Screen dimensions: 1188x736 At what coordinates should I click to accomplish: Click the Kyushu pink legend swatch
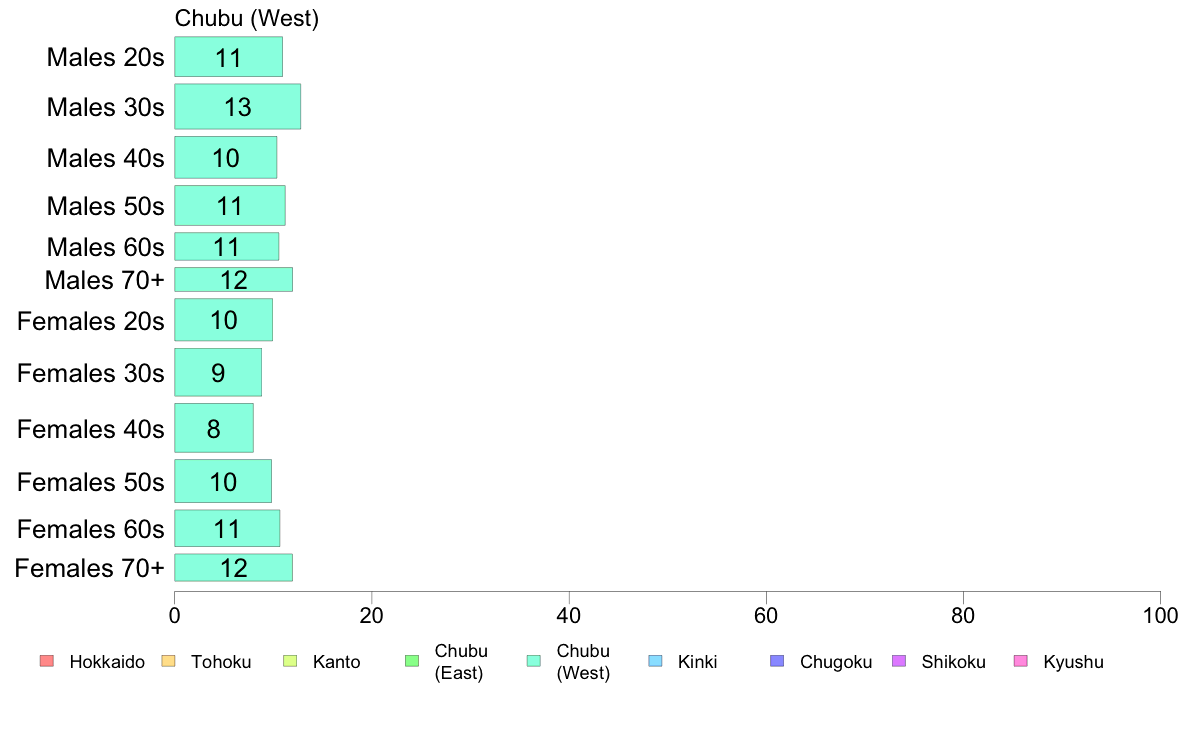click(x=1021, y=661)
